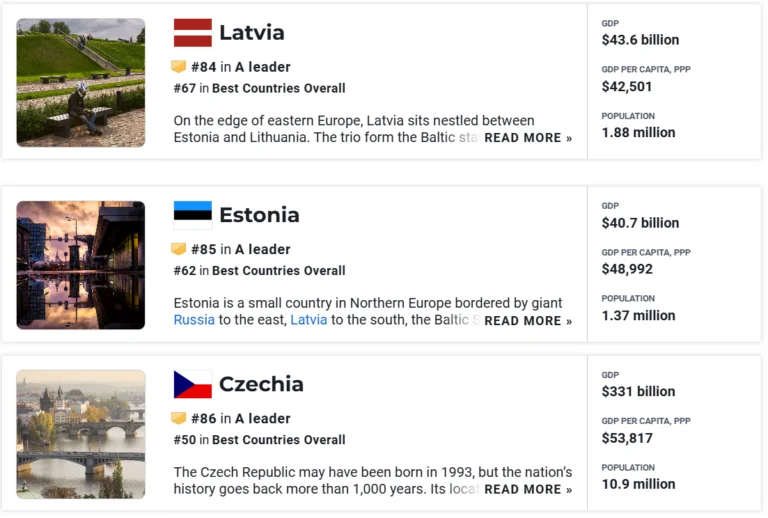Screen dimensions: 768x518
Task: Click Estonia's "Best Countries Overall" ranking text
Action: tap(278, 271)
